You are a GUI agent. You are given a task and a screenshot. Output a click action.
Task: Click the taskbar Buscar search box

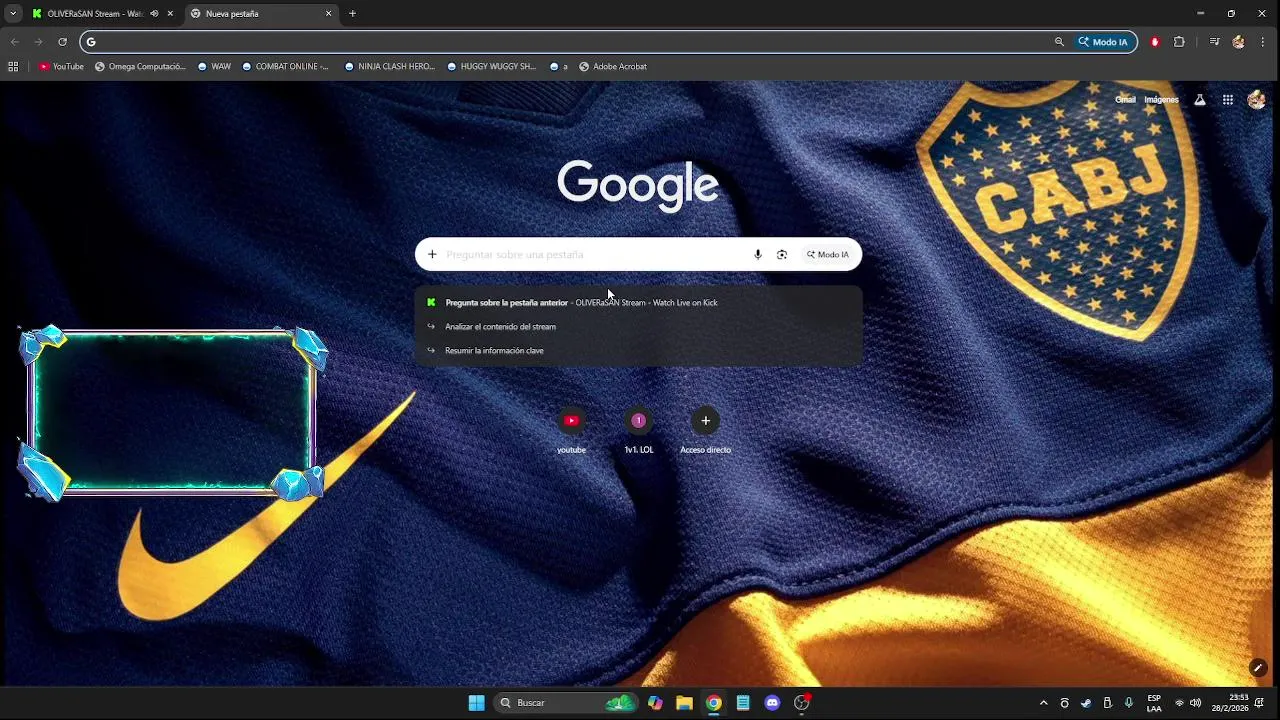tap(567, 703)
